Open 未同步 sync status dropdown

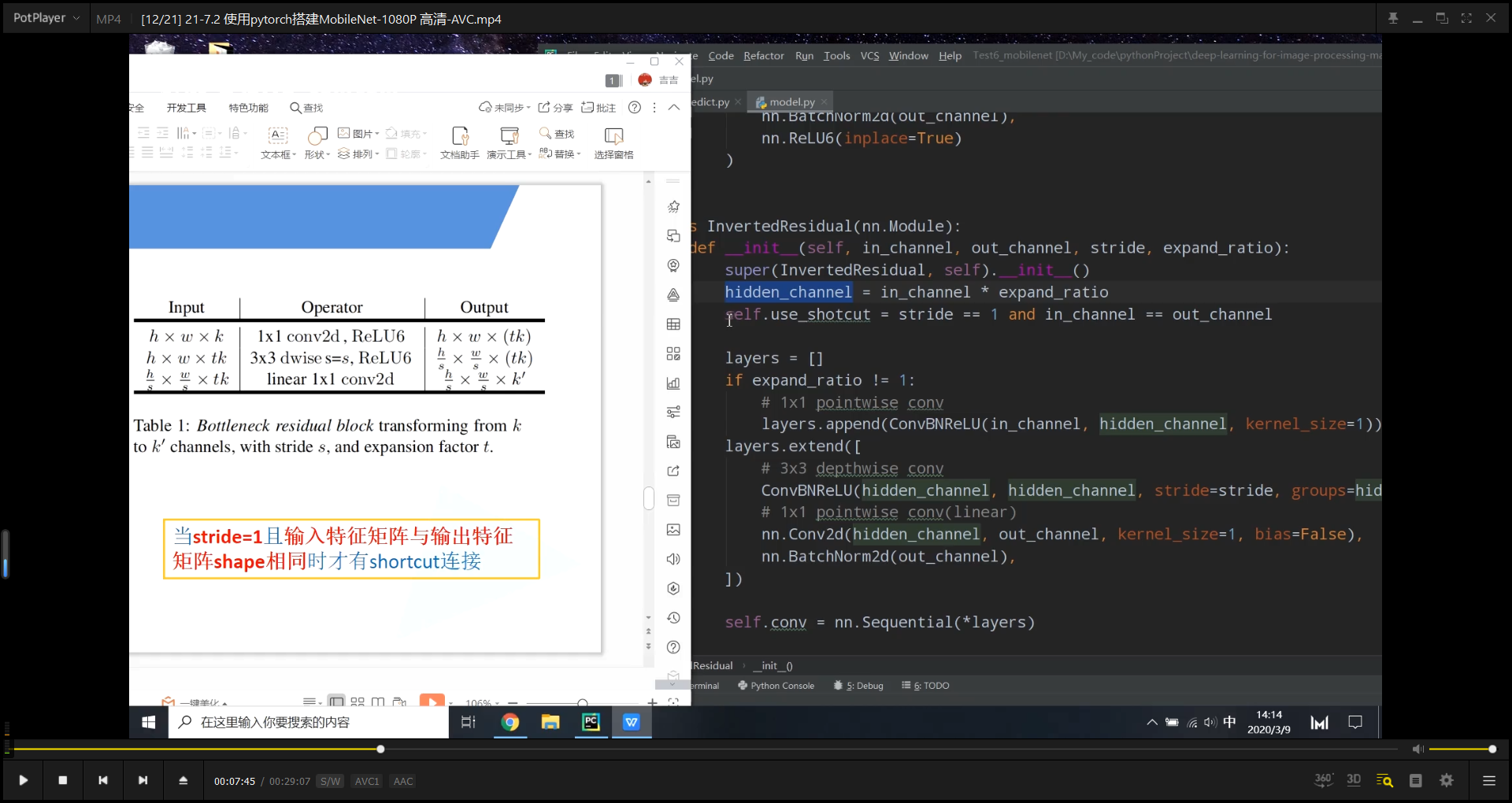[505, 108]
